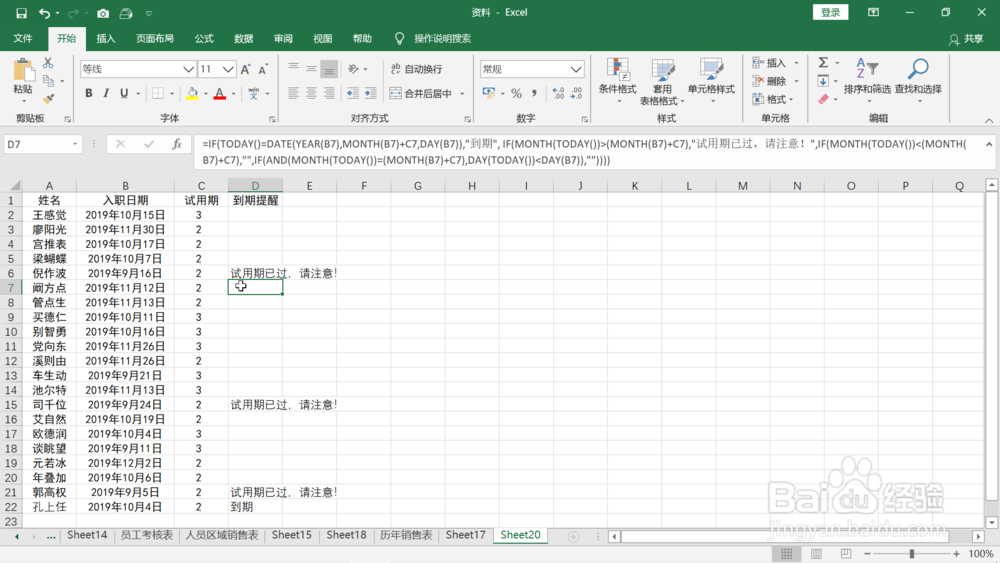
Task: Toggle center horizontal alignment
Action: coord(311,94)
